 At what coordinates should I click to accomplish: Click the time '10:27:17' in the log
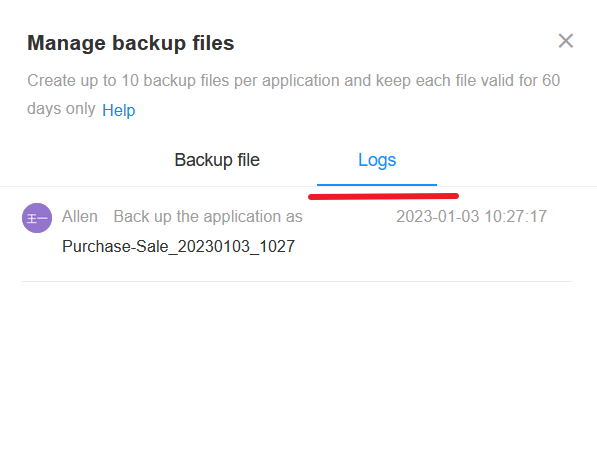(516, 216)
